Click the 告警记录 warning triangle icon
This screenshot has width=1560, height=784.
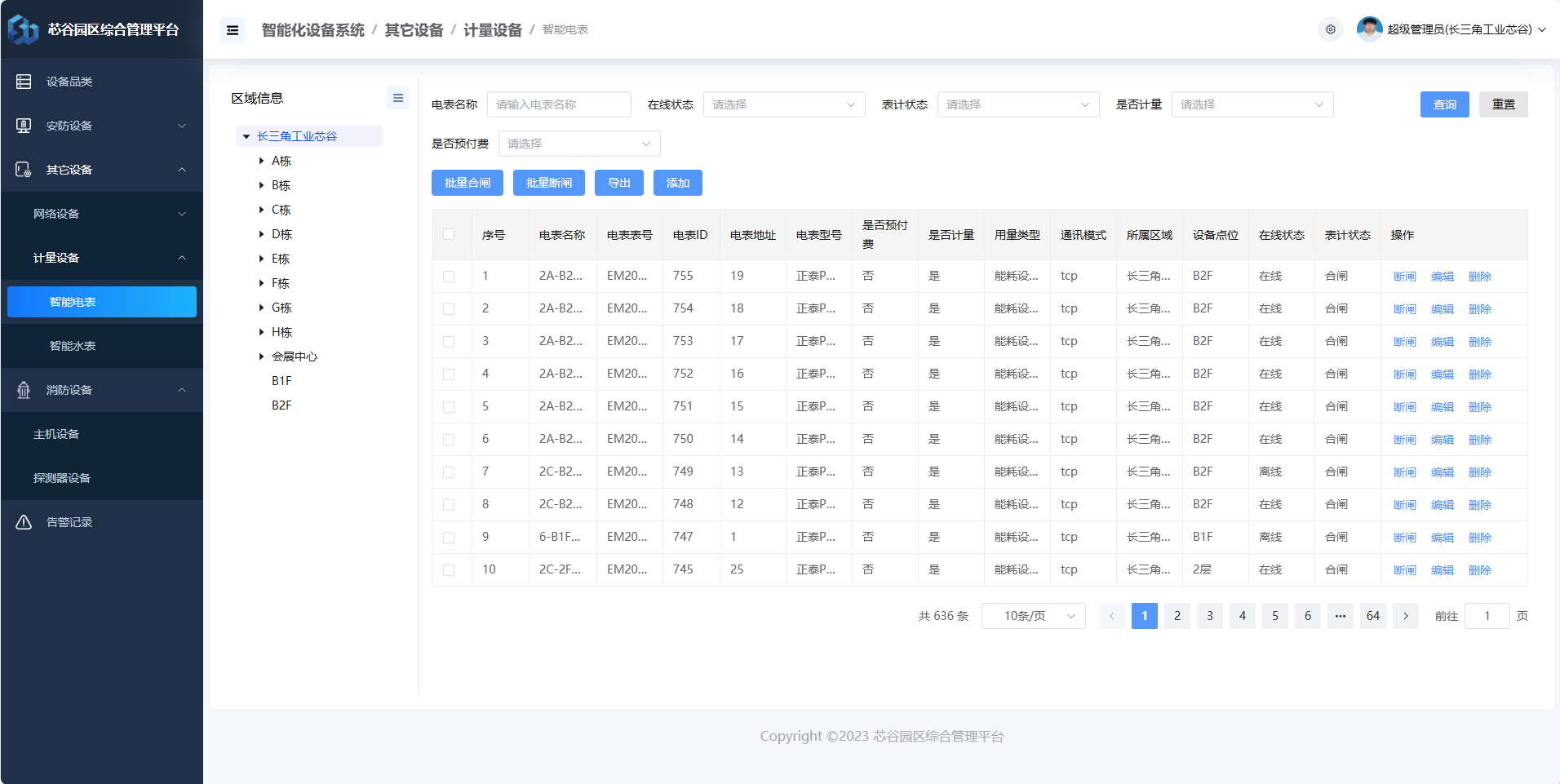24,522
